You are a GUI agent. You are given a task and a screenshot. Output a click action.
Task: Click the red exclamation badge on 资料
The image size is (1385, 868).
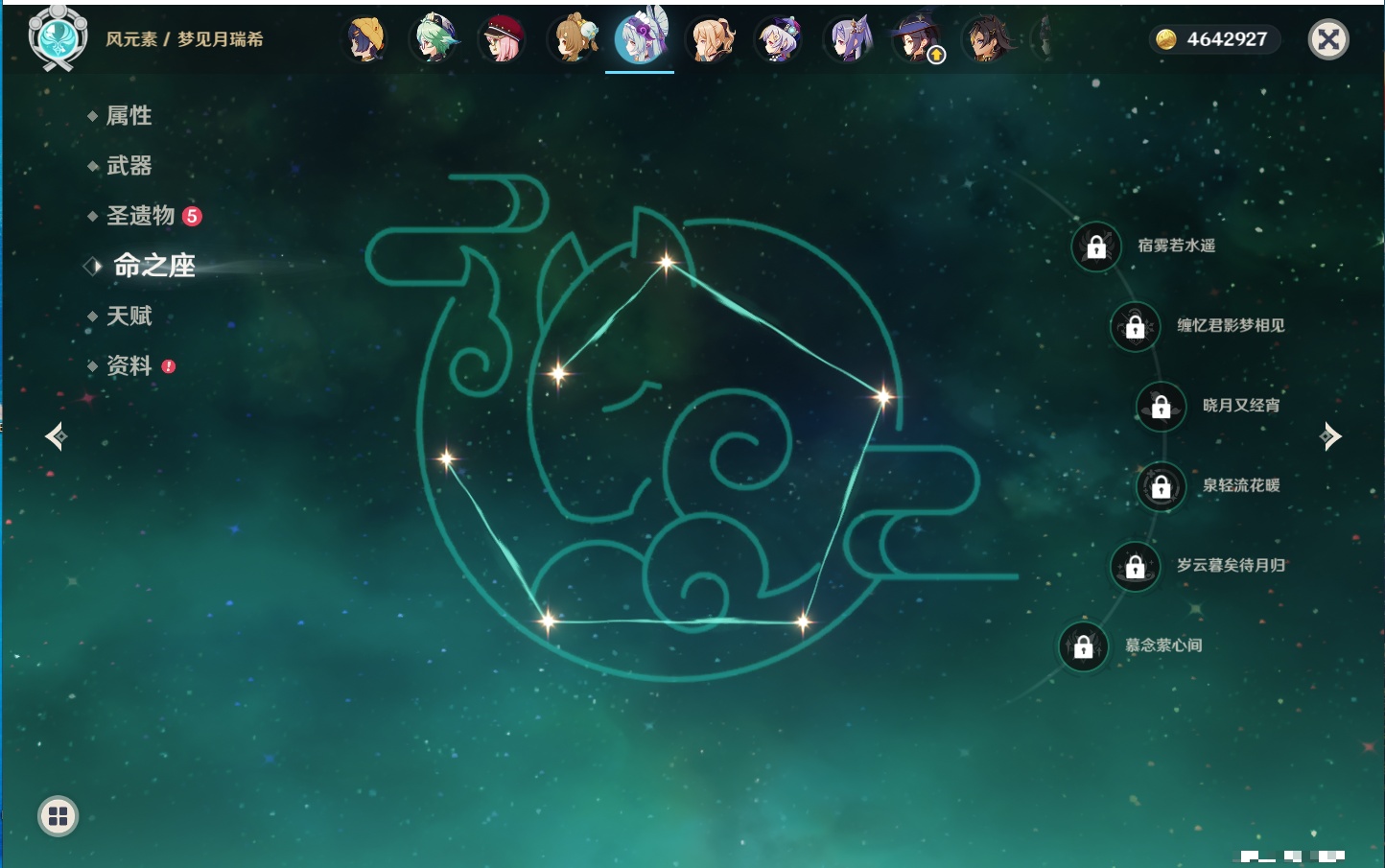(169, 366)
